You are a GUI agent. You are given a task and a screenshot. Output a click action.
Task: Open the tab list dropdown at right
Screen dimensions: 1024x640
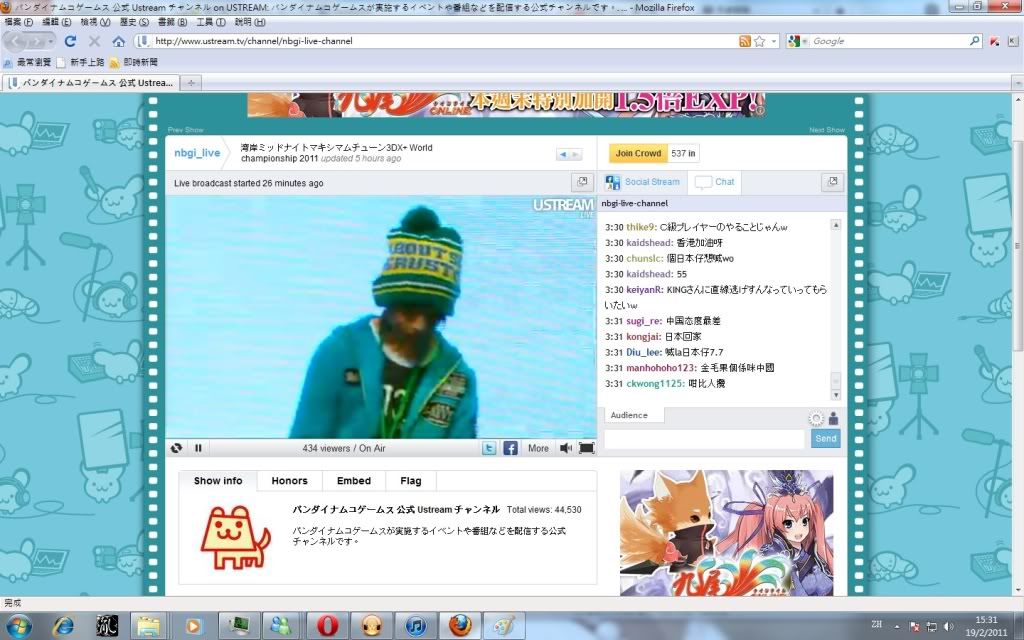[1017, 83]
